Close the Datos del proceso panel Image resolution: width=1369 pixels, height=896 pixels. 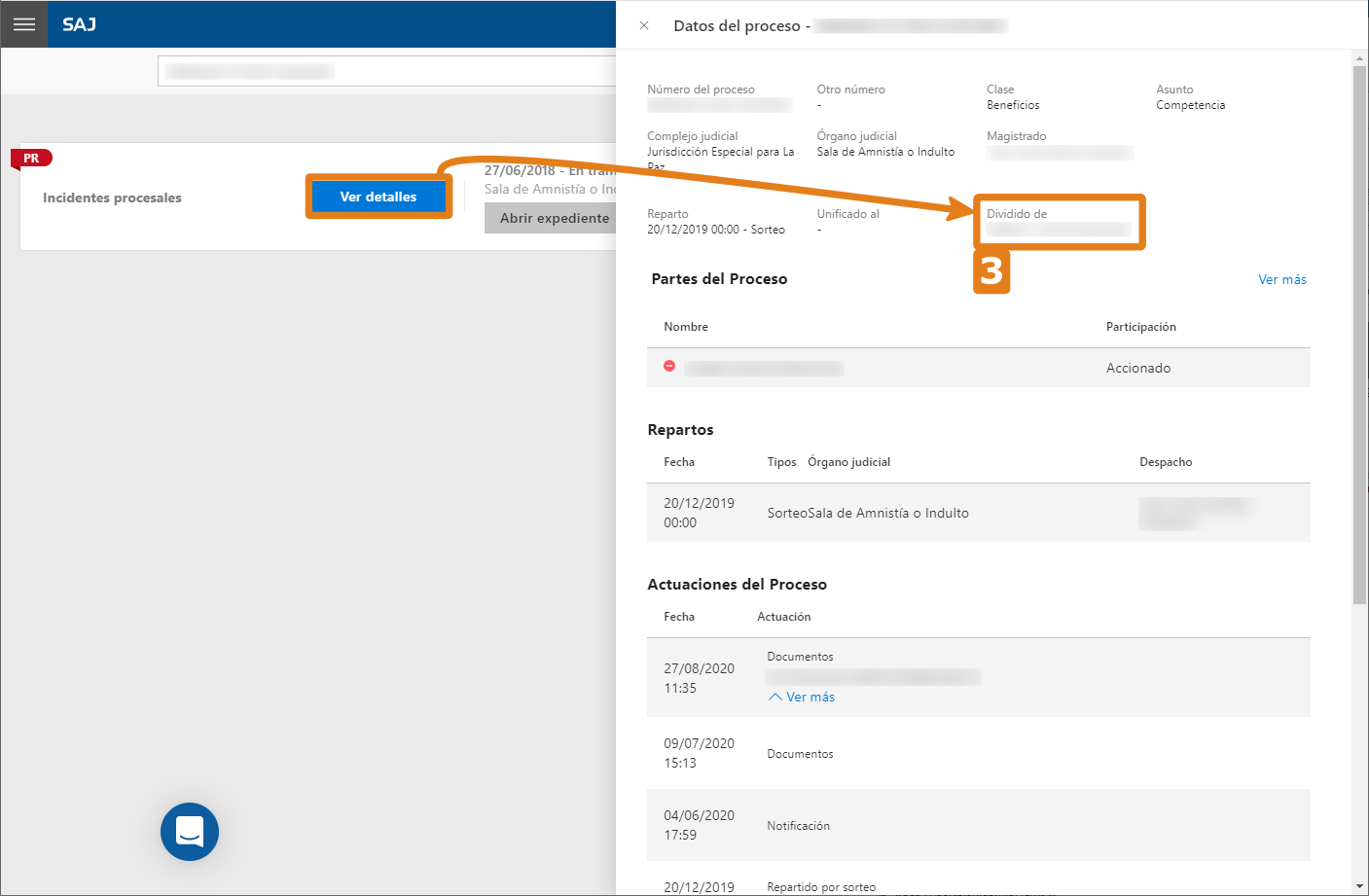coord(644,25)
